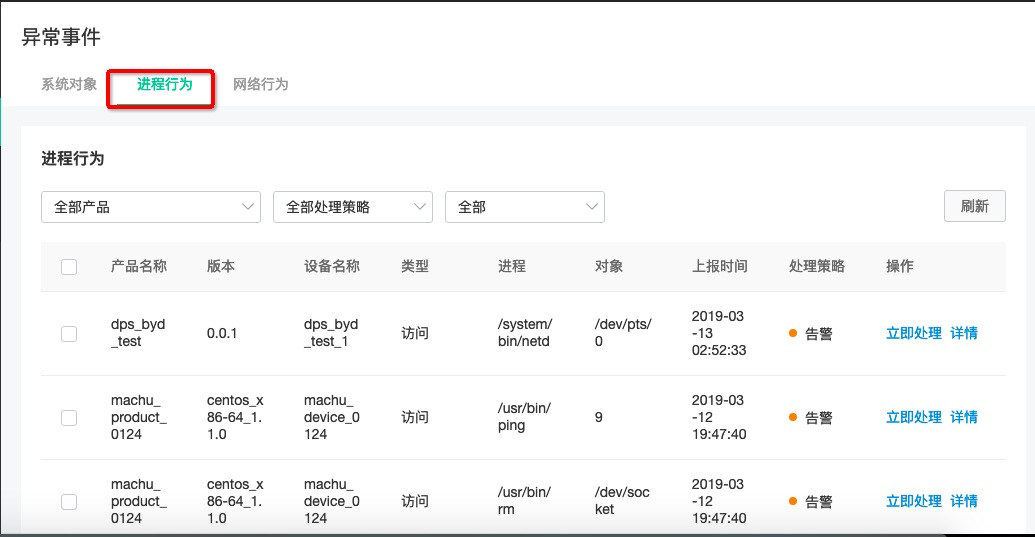The width and height of the screenshot is (1035, 537).
Task: Select the header checkbox for all rows
Action: (x=69, y=267)
